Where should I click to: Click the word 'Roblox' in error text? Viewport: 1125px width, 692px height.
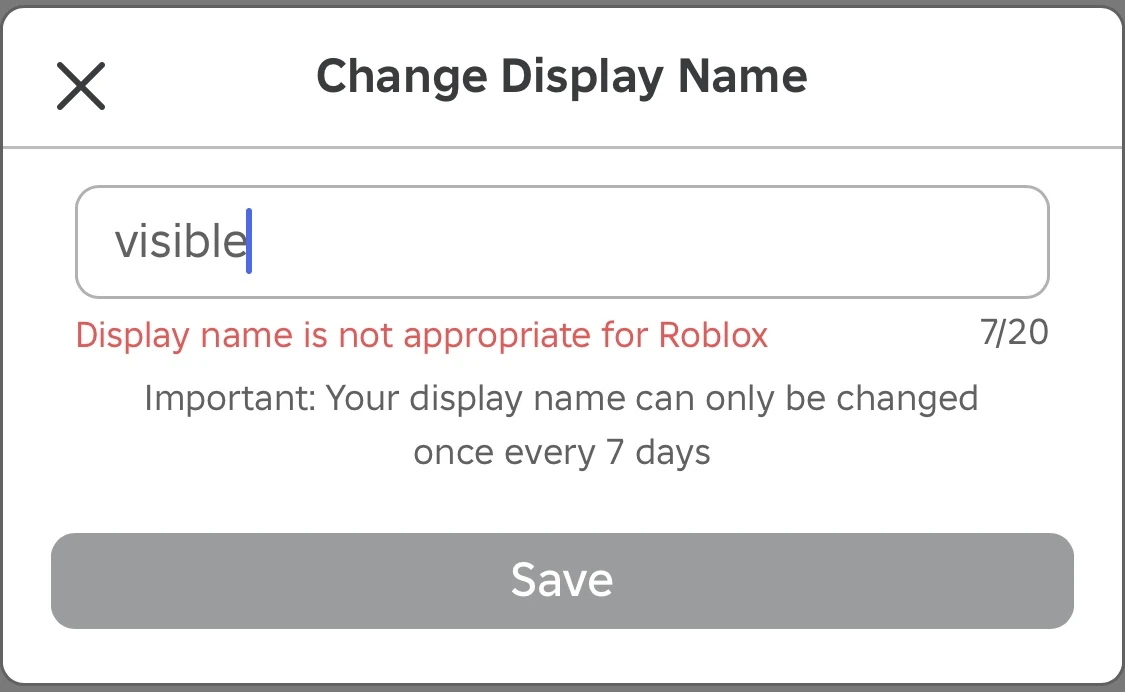click(713, 335)
